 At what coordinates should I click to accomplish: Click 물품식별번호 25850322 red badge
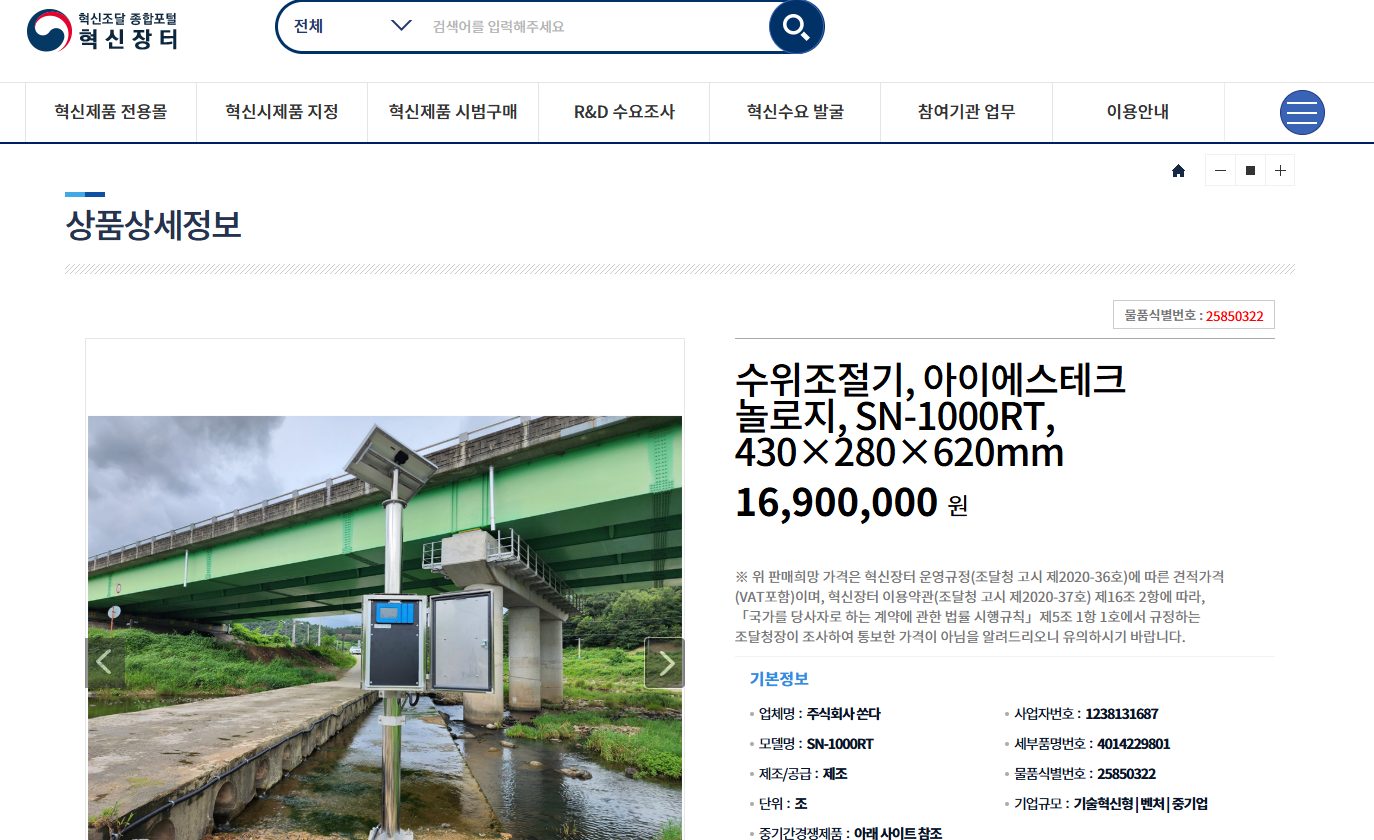point(1194,315)
